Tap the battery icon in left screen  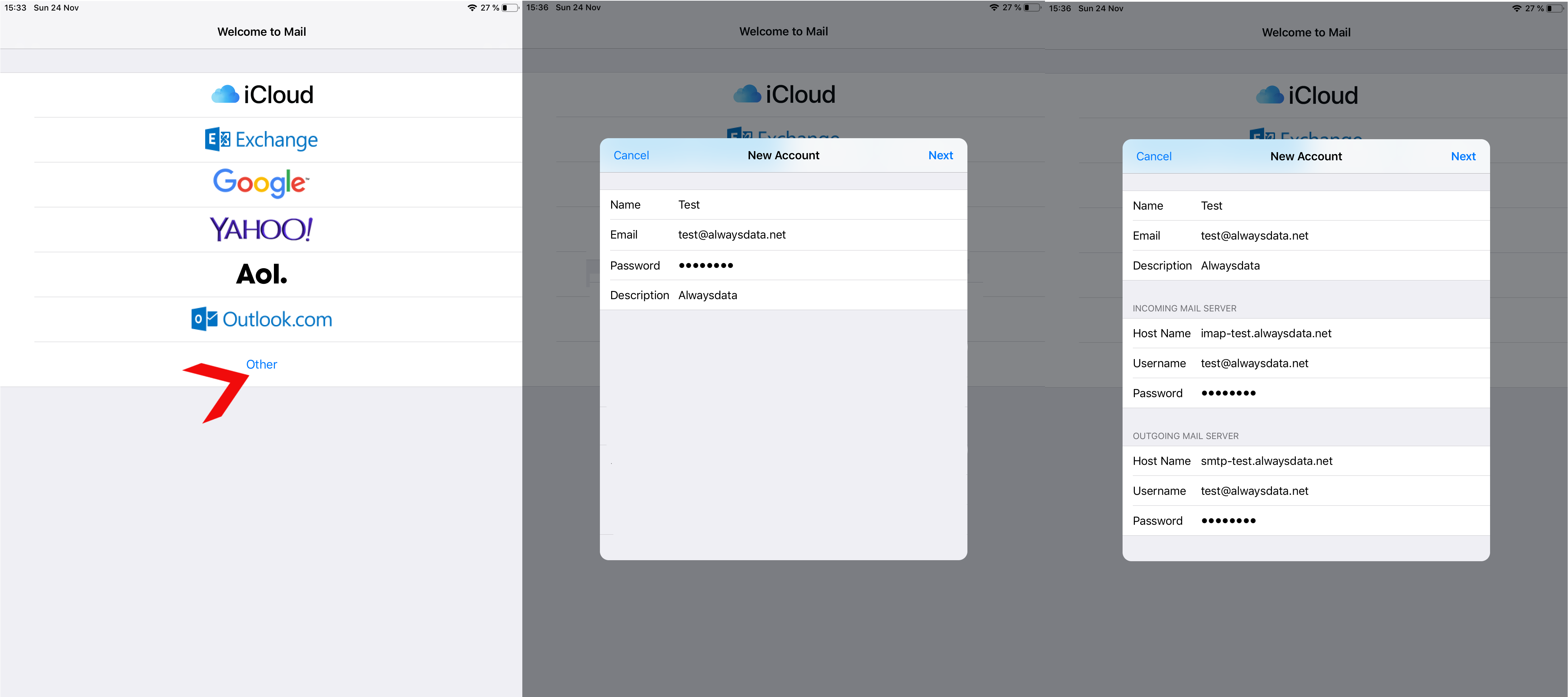[510, 8]
